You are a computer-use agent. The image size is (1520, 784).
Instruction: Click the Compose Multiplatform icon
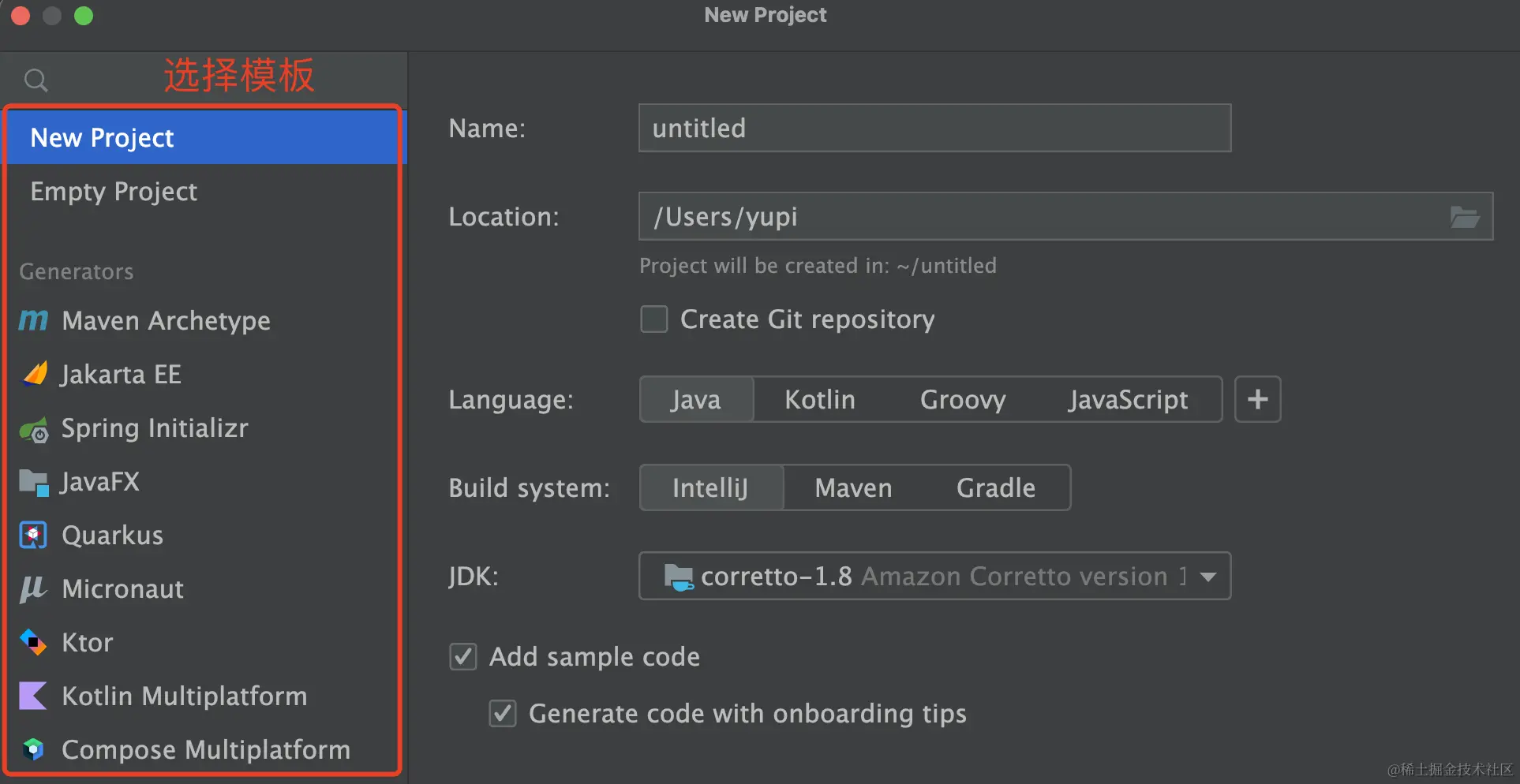(x=33, y=749)
